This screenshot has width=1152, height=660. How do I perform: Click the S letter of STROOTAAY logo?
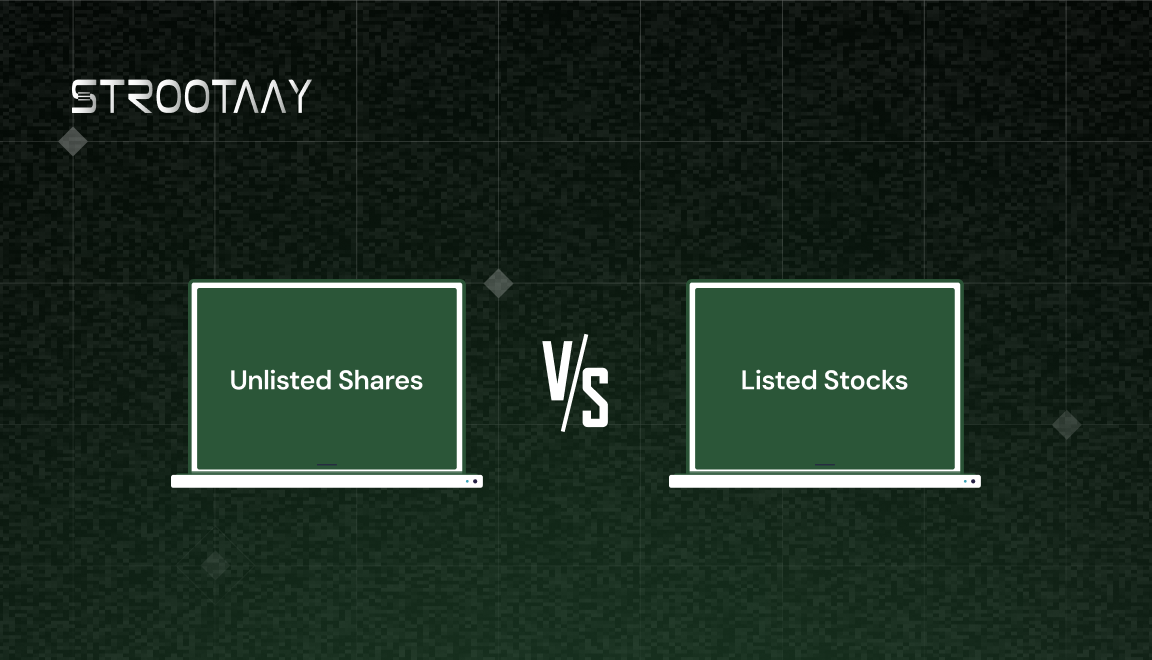[x=84, y=96]
